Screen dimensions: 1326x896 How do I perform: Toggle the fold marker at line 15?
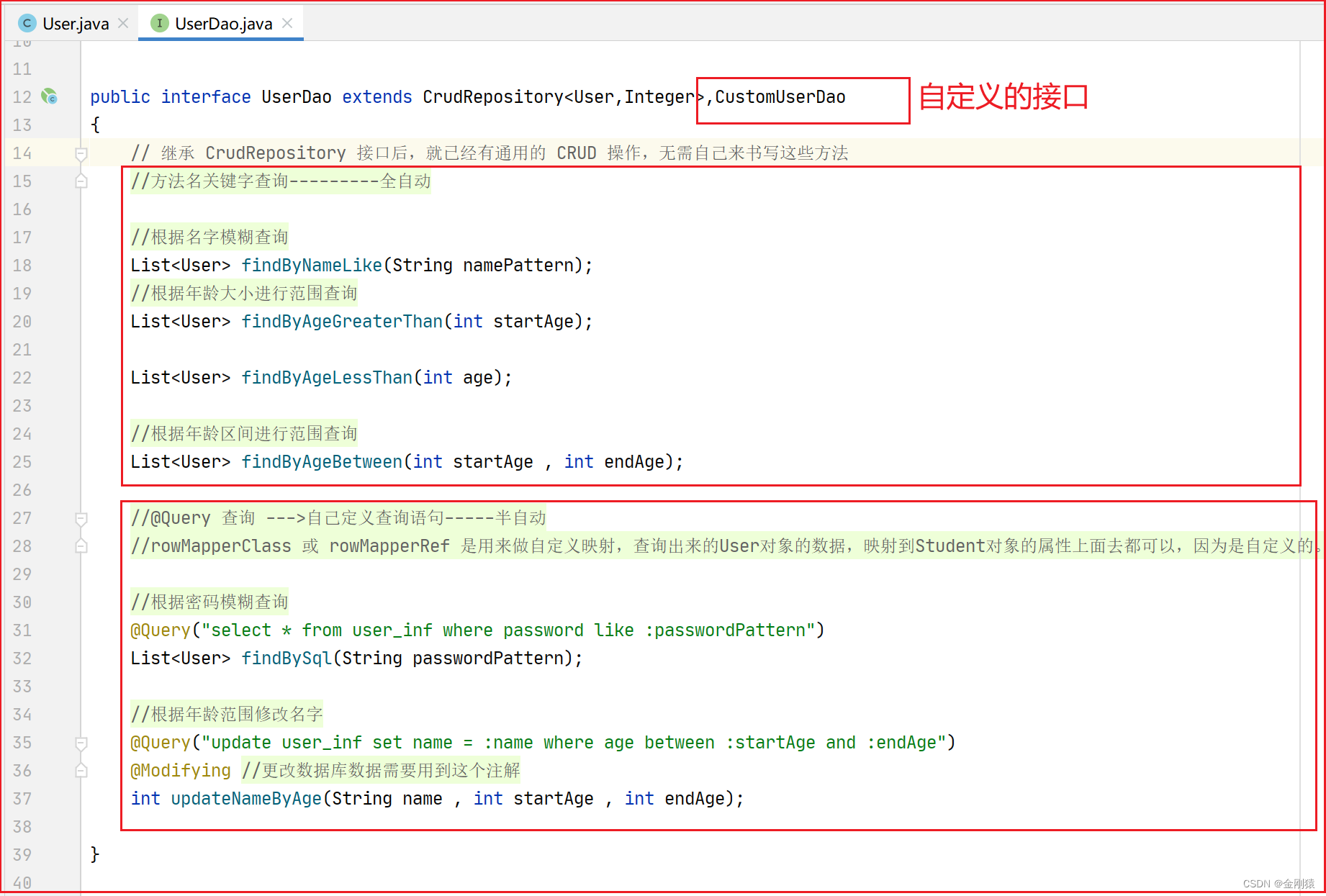coord(81,181)
